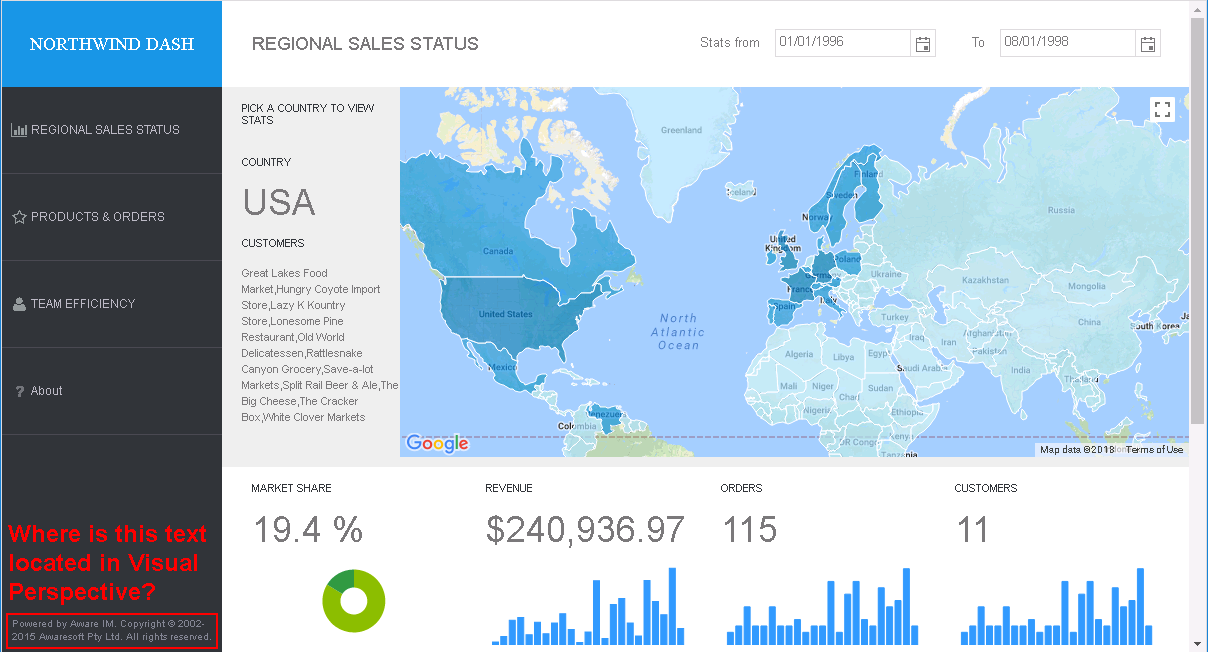Click the down arrow of the page scrollbar
This screenshot has width=1208, height=652.
[1198, 642]
